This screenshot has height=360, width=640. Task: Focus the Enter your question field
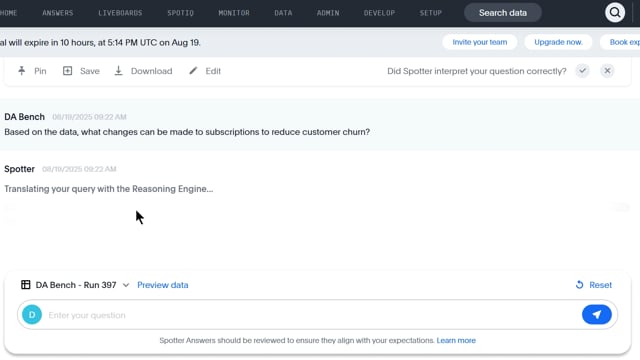pyautogui.click(x=312, y=315)
